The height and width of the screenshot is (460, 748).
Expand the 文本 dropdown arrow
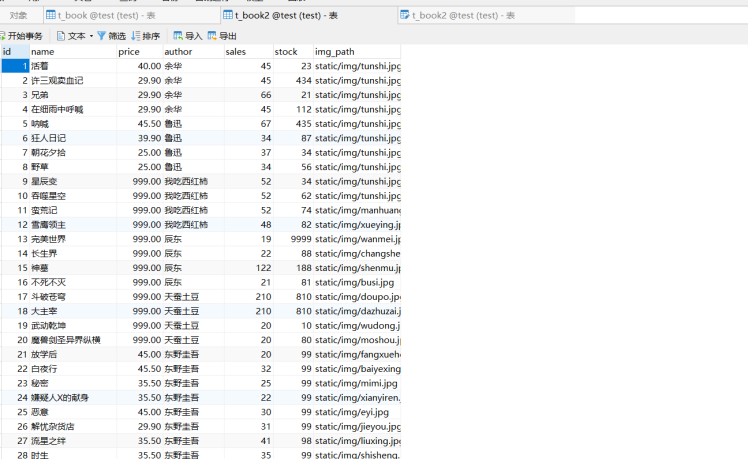pos(91,36)
